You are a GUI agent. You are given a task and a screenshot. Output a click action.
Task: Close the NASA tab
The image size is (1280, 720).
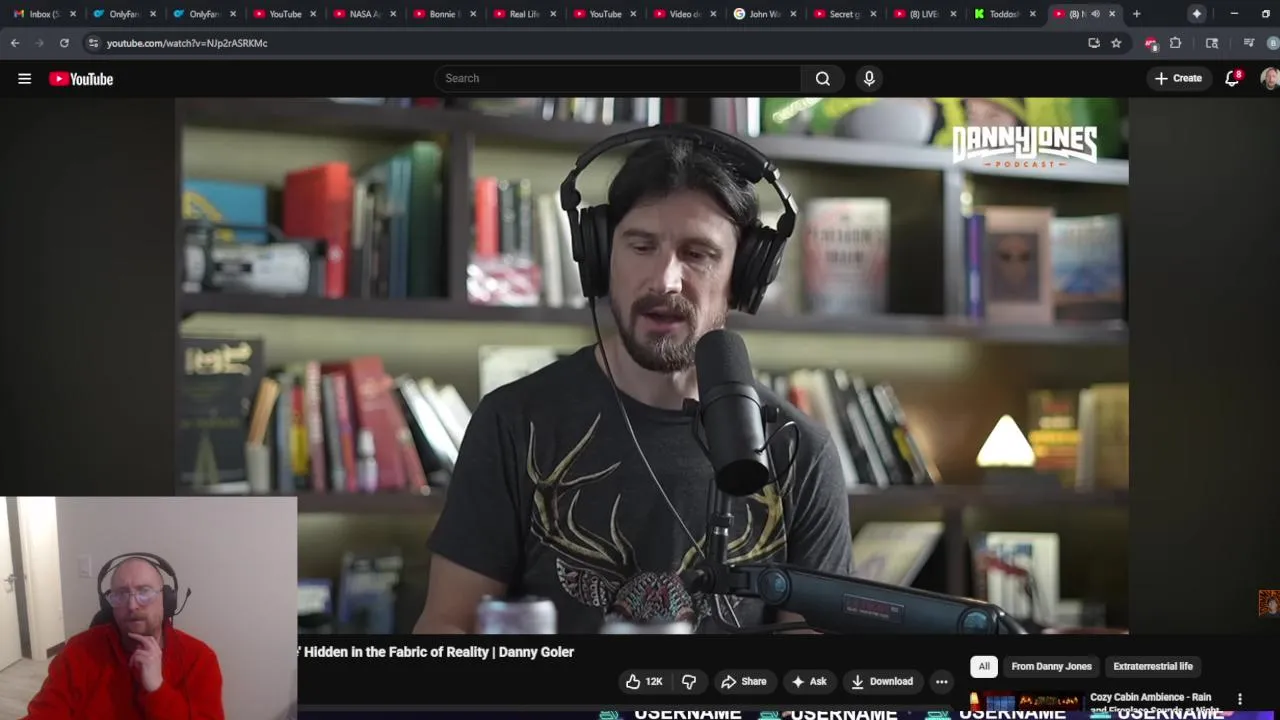click(x=392, y=14)
